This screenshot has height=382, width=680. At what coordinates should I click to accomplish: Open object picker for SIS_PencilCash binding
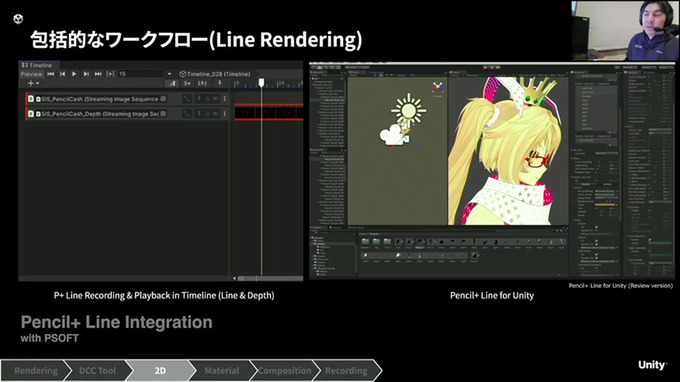[163, 99]
